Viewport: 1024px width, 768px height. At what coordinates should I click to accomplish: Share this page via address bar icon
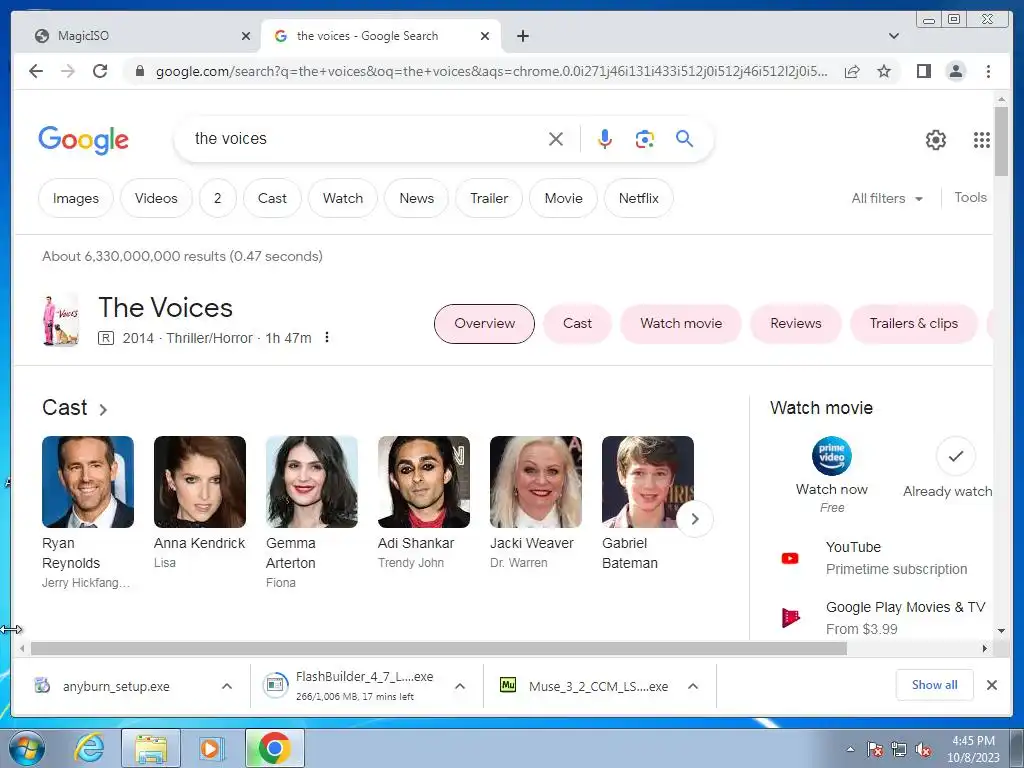coord(852,71)
